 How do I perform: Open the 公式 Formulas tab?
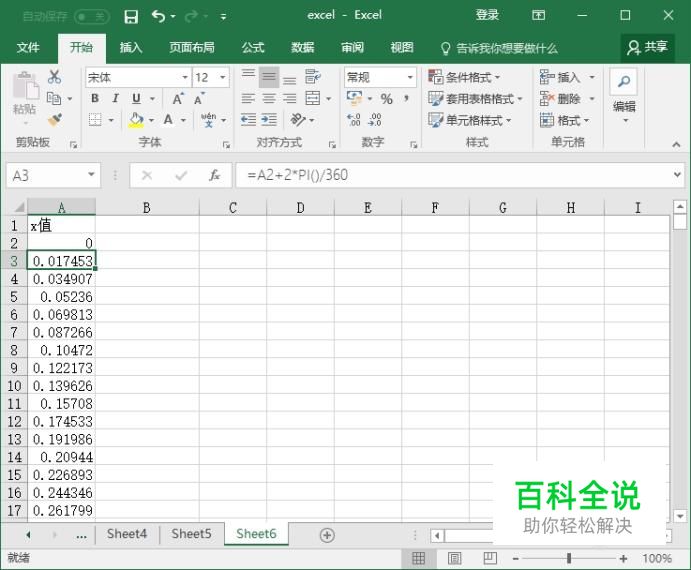coord(253,47)
